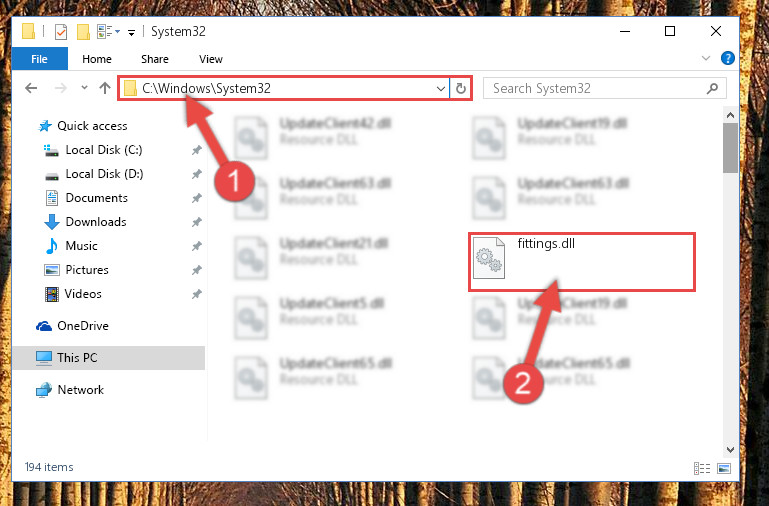Switch to large icons view layout
The width and height of the screenshot is (769, 506).
724,468
